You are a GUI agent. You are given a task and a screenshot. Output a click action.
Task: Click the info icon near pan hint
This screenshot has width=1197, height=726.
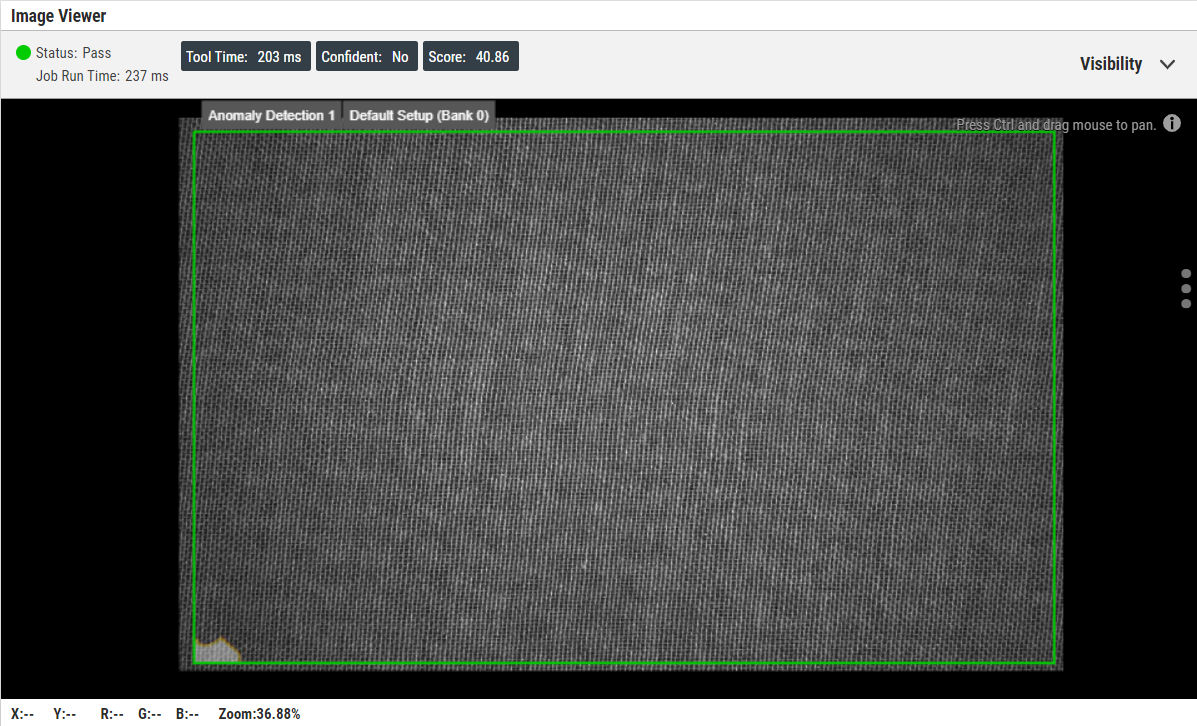pyautogui.click(x=1172, y=123)
